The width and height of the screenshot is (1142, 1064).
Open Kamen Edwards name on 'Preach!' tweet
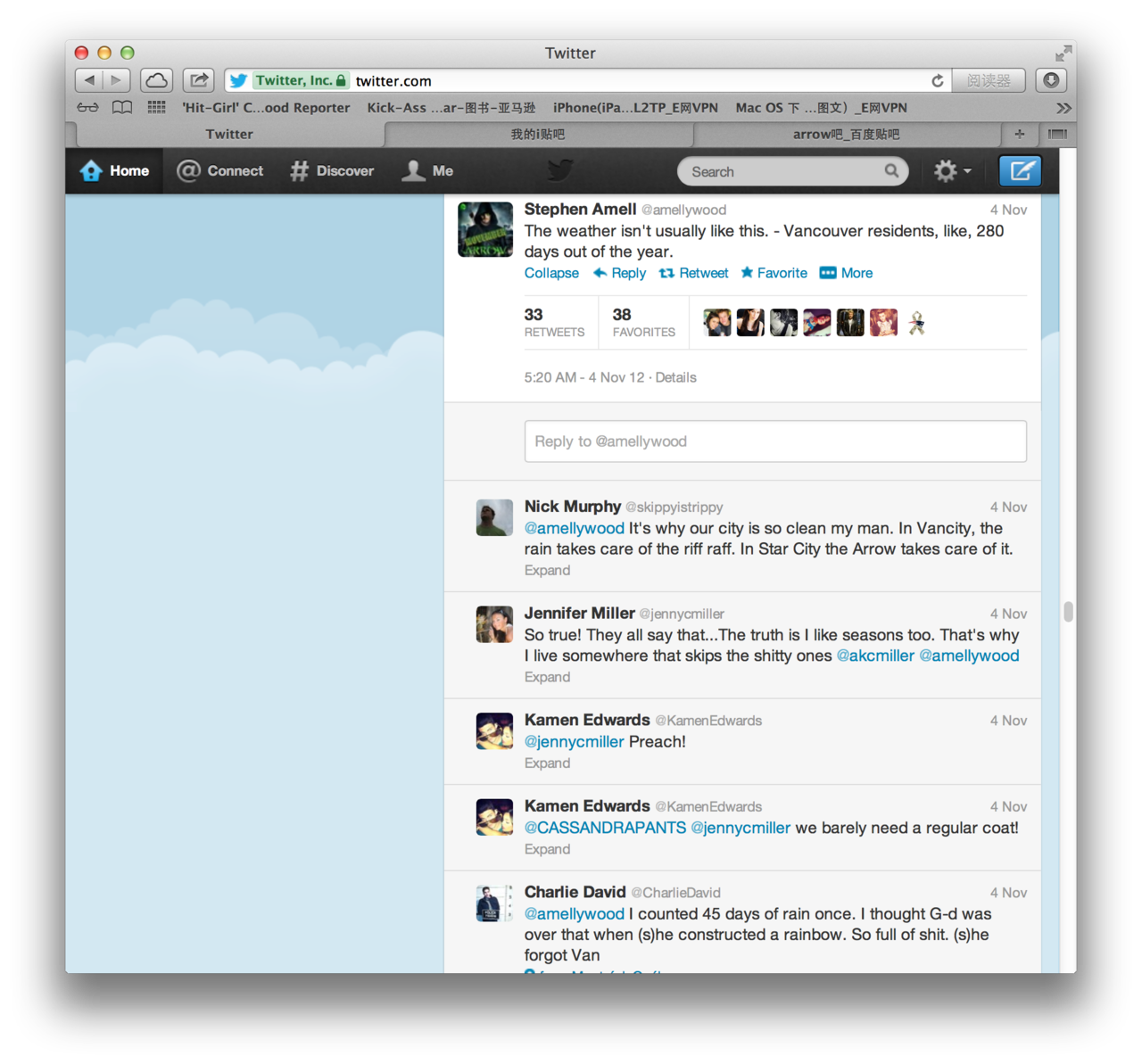coord(587,720)
